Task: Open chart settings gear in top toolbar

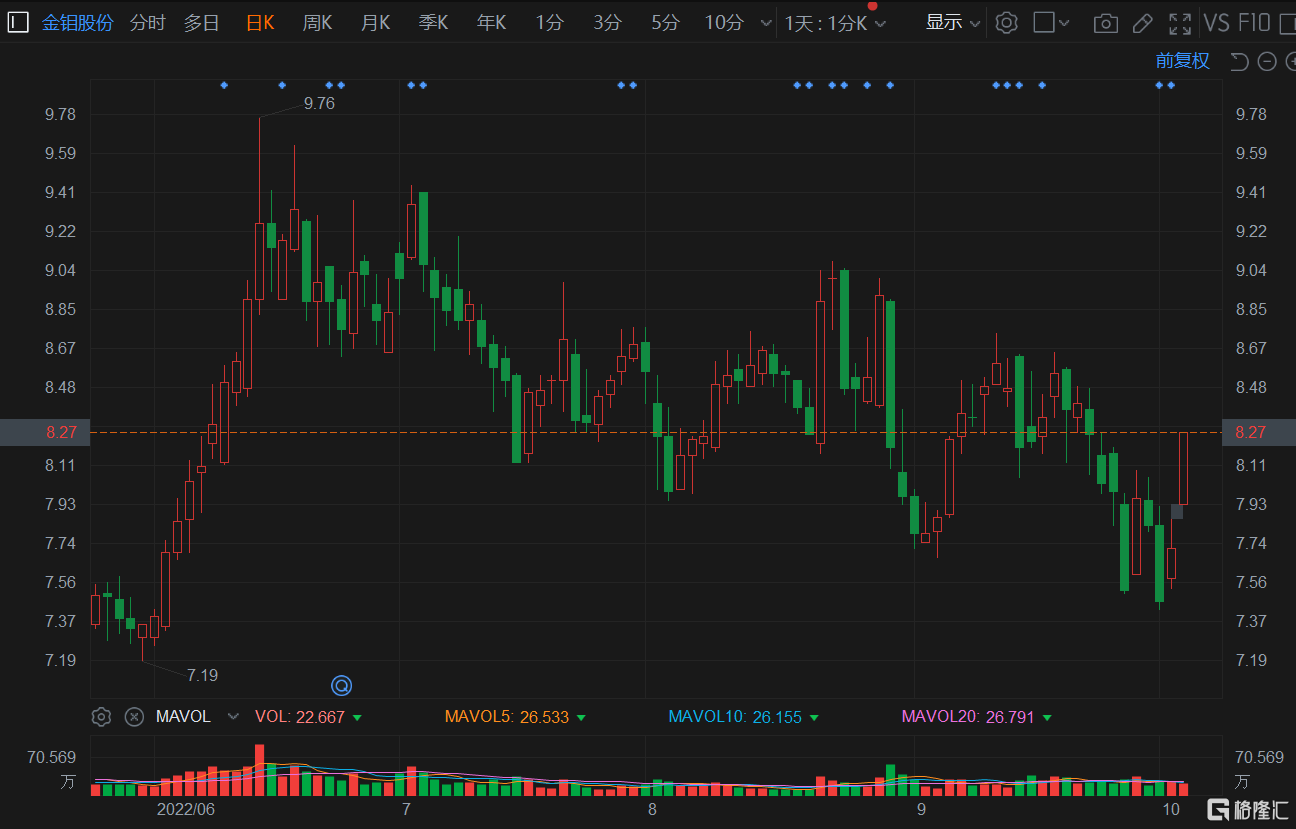Action: [1007, 22]
